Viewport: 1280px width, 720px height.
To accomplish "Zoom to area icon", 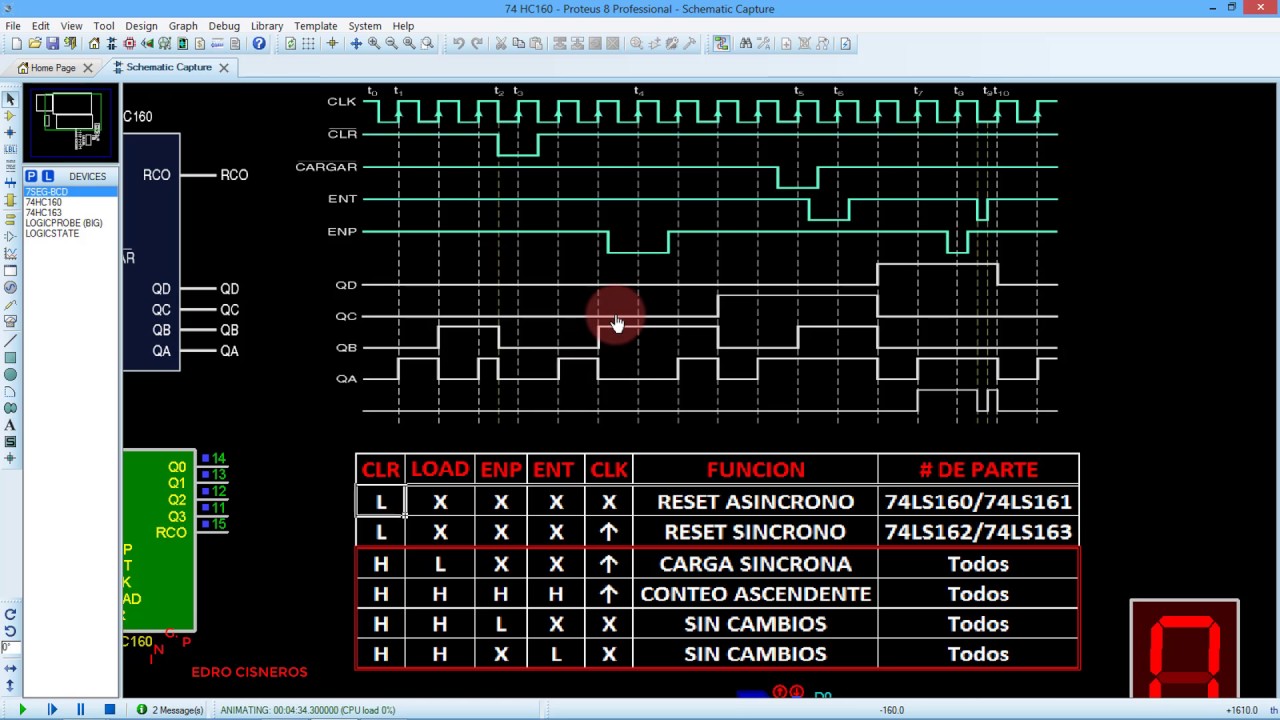I will (427, 44).
